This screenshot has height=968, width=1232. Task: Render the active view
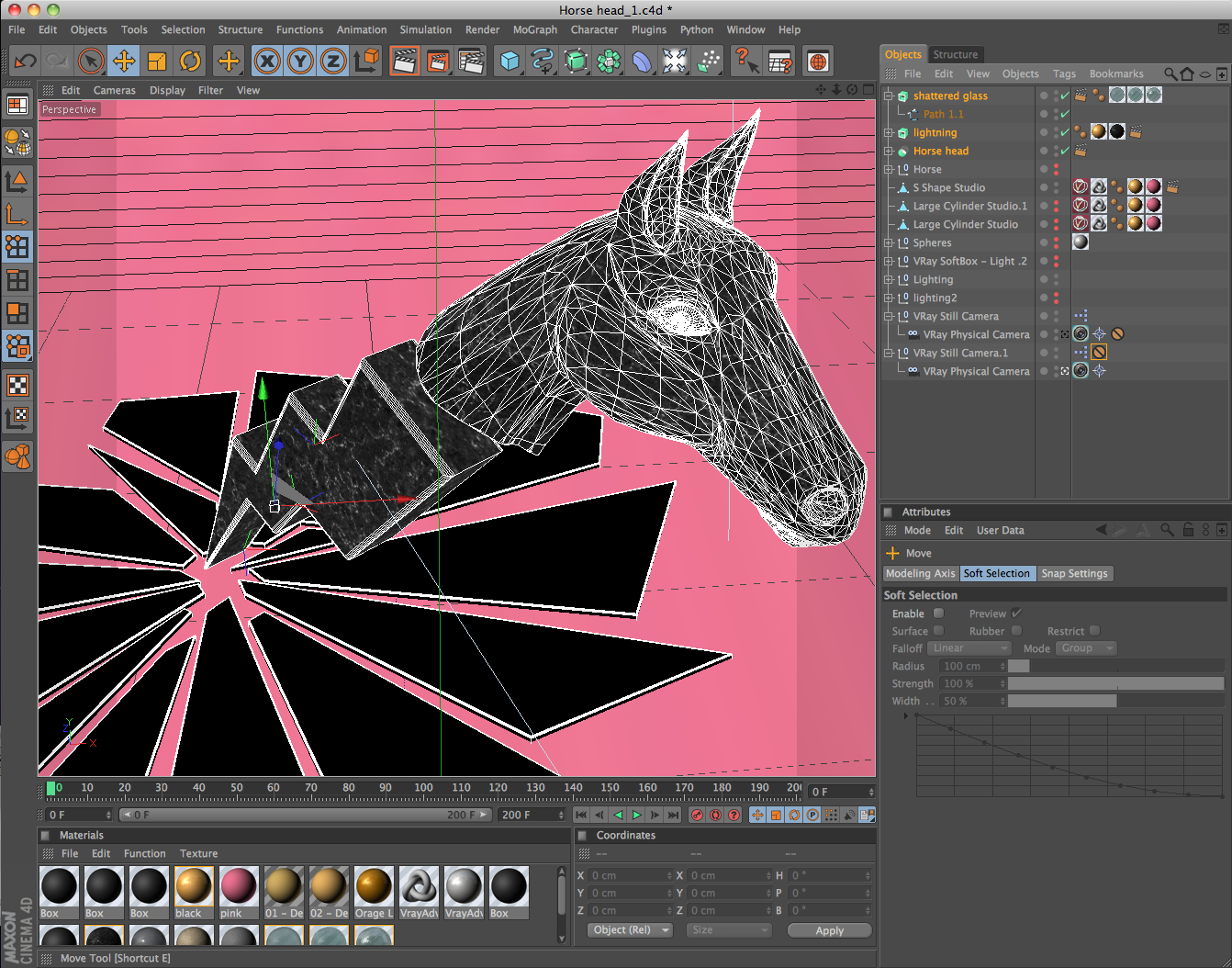pos(405,62)
